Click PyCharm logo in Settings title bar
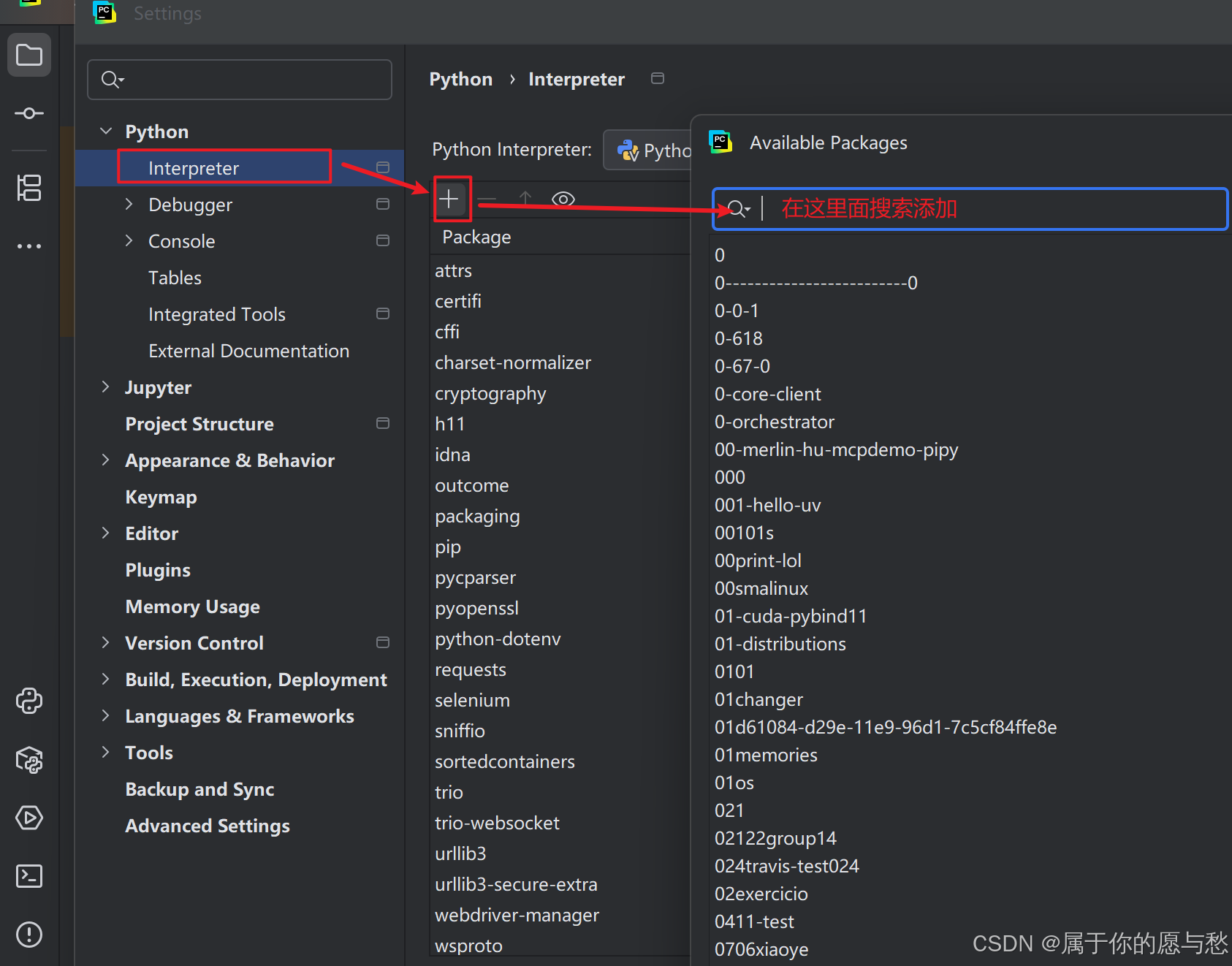The width and height of the screenshot is (1232, 966). (x=104, y=12)
